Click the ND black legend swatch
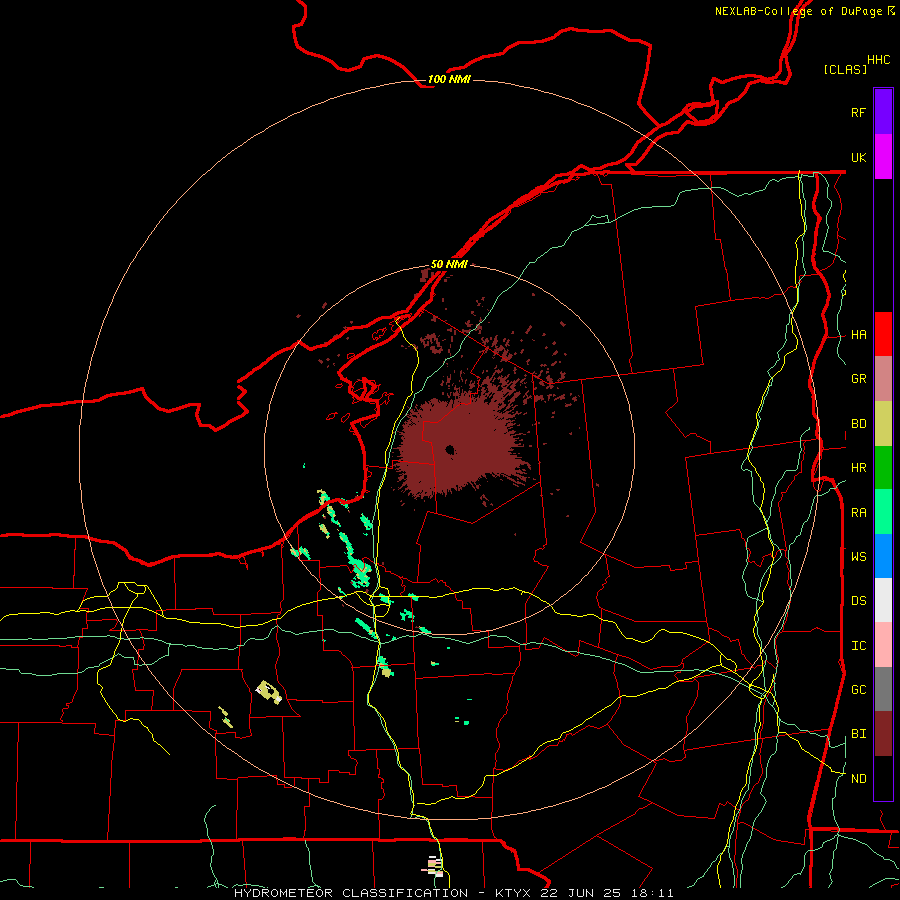The image size is (900, 900). [883, 778]
